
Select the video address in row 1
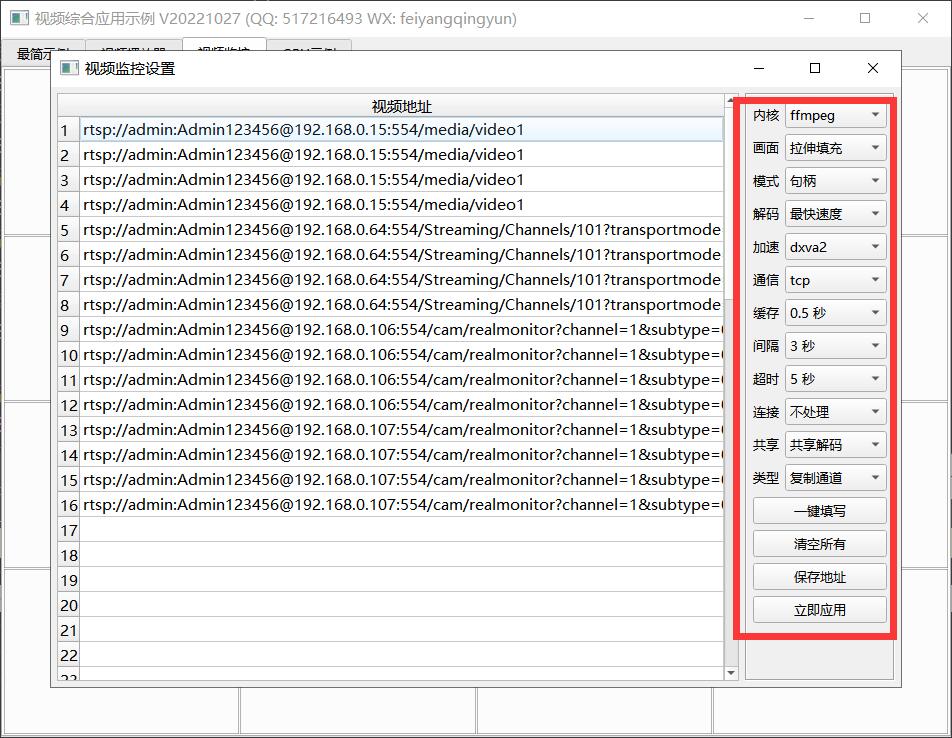pos(400,130)
